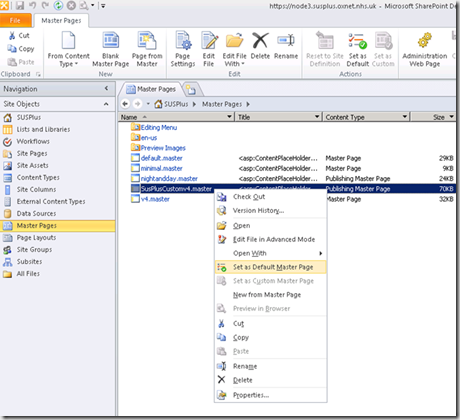The image size is (460, 420).
Task: Open Site Assets in navigation pane
Action: (32, 165)
